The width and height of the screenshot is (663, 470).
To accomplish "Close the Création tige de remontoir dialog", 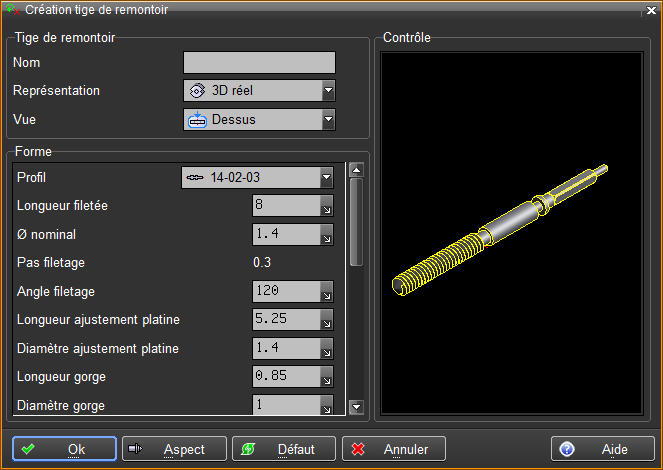I will (x=651, y=10).
